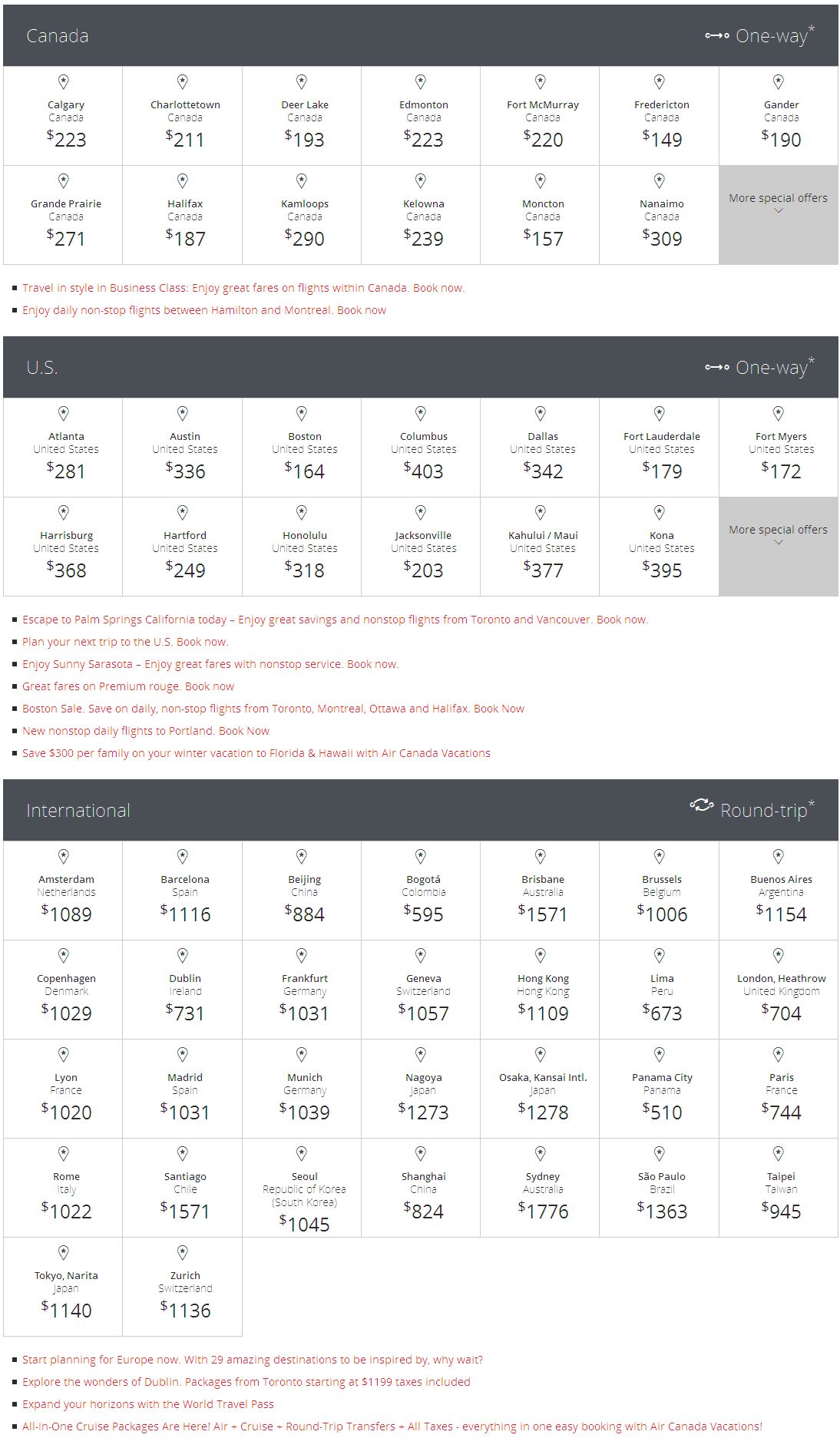Choose the Panama City $510 fare
Screen dimensions: 840x1438
tap(661, 1089)
